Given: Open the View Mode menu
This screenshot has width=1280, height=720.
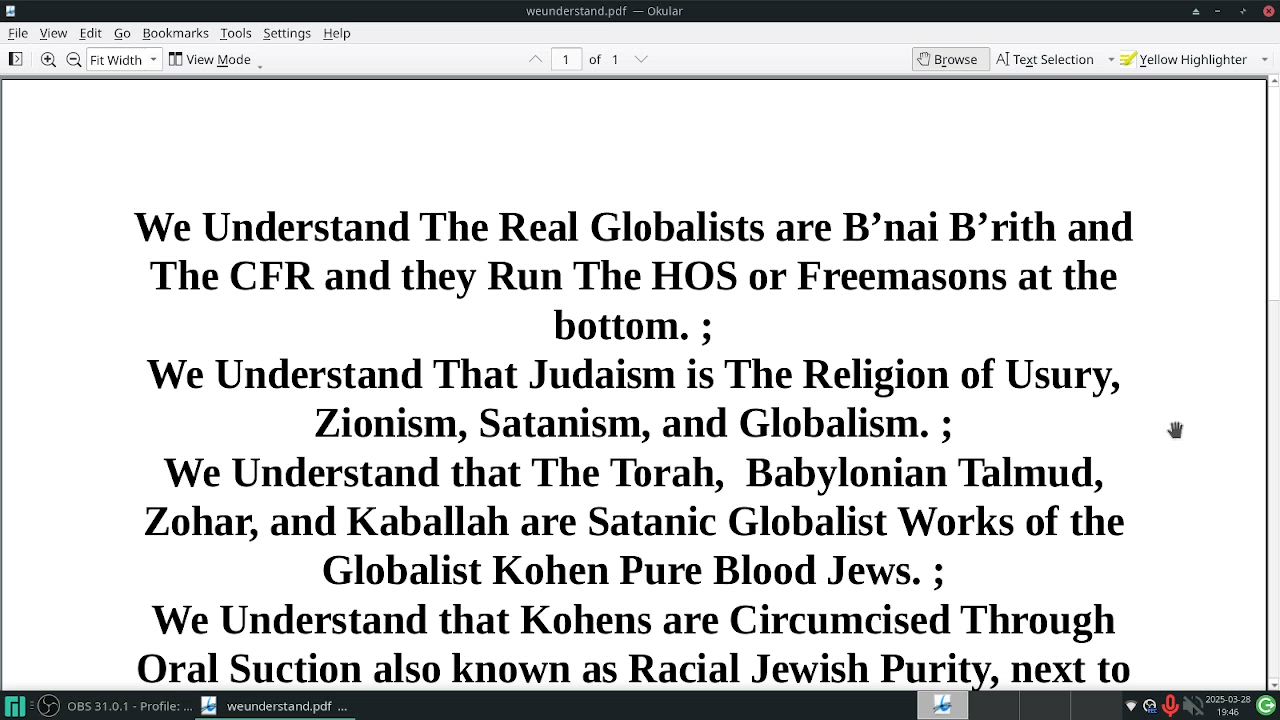Looking at the screenshot, I should pos(214,59).
